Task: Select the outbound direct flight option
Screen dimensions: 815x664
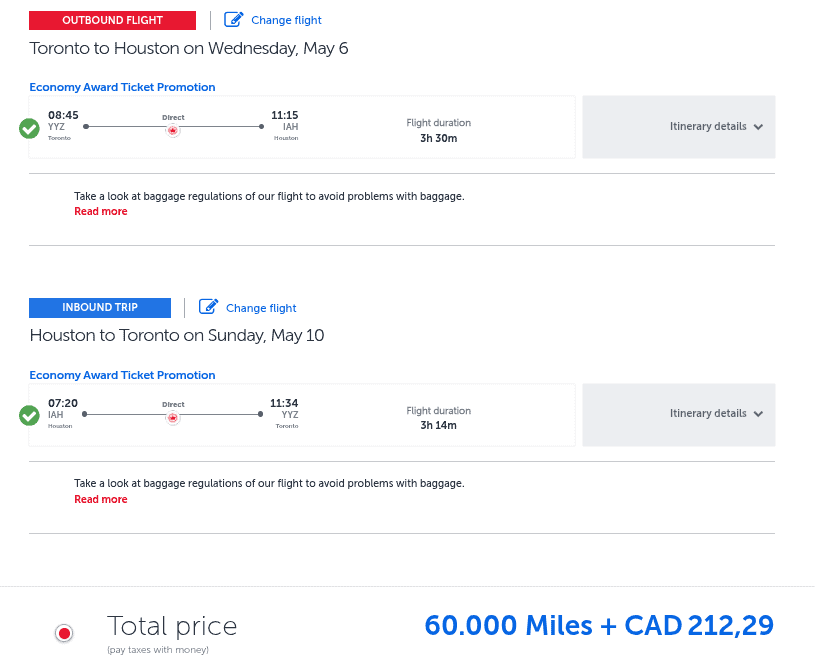Action: tap(300, 126)
